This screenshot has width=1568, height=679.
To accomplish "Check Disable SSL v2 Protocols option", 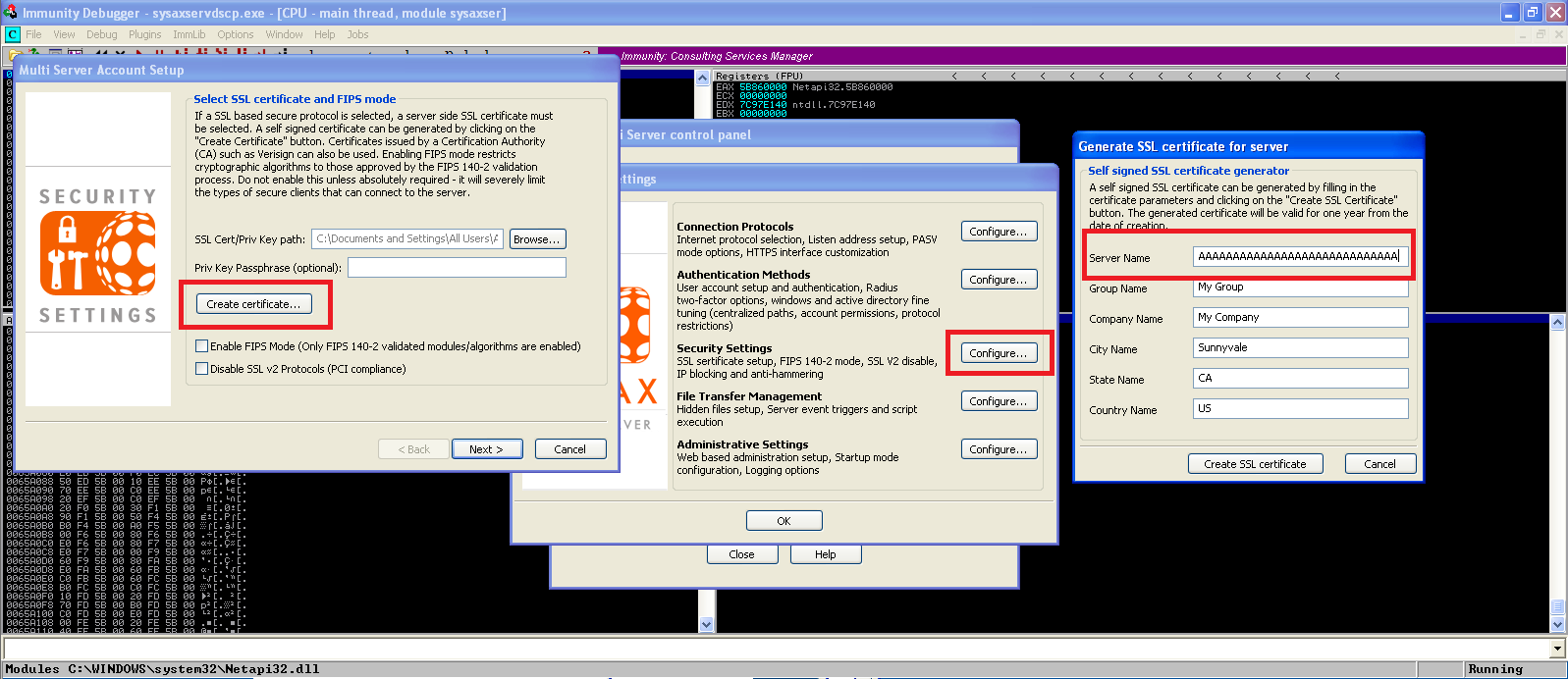I will [201, 369].
